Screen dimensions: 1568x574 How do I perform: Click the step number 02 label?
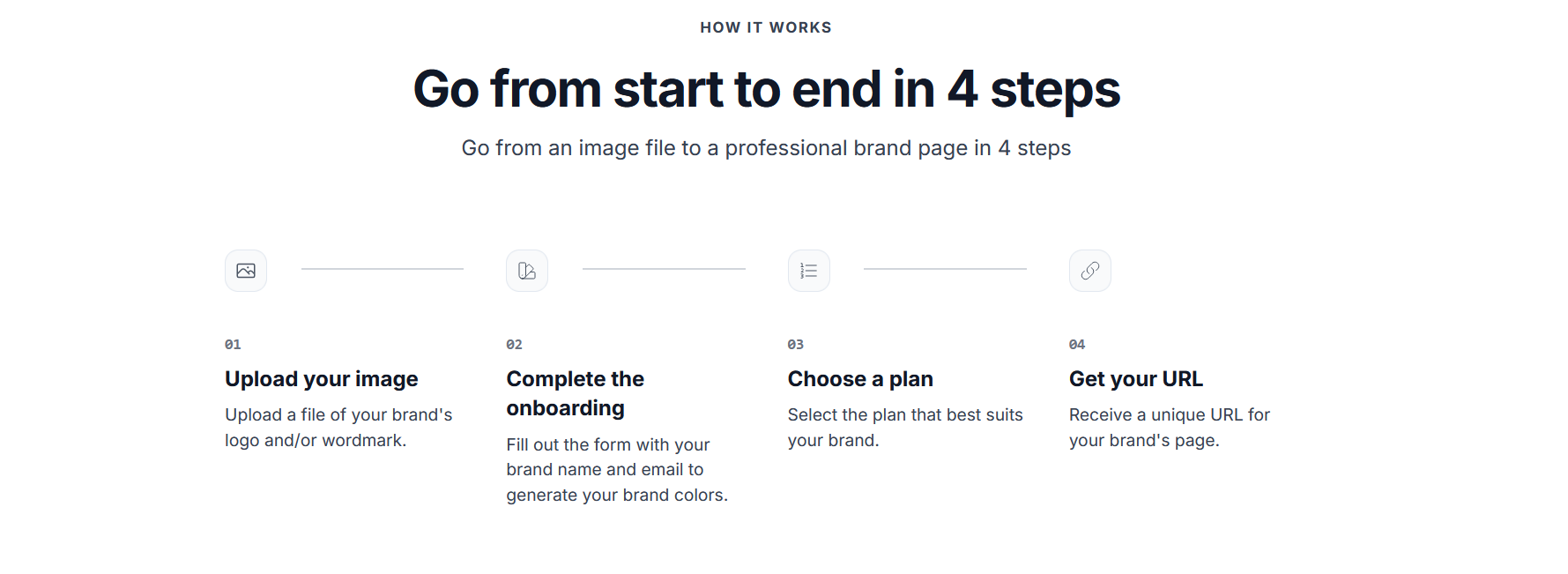(515, 345)
